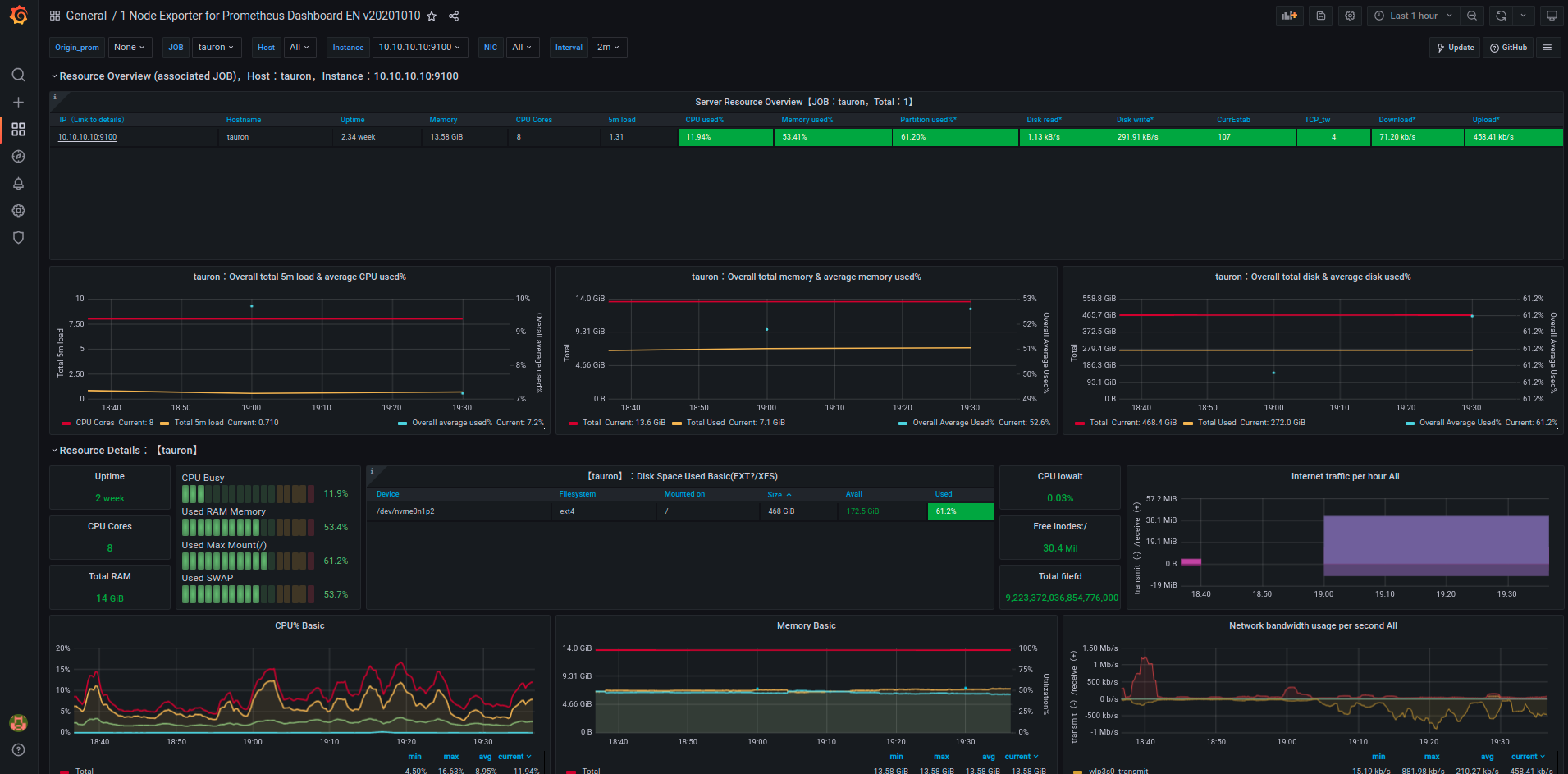
Task: Open the Last 1 hour time picker
Action: [x=1413, y=15]
